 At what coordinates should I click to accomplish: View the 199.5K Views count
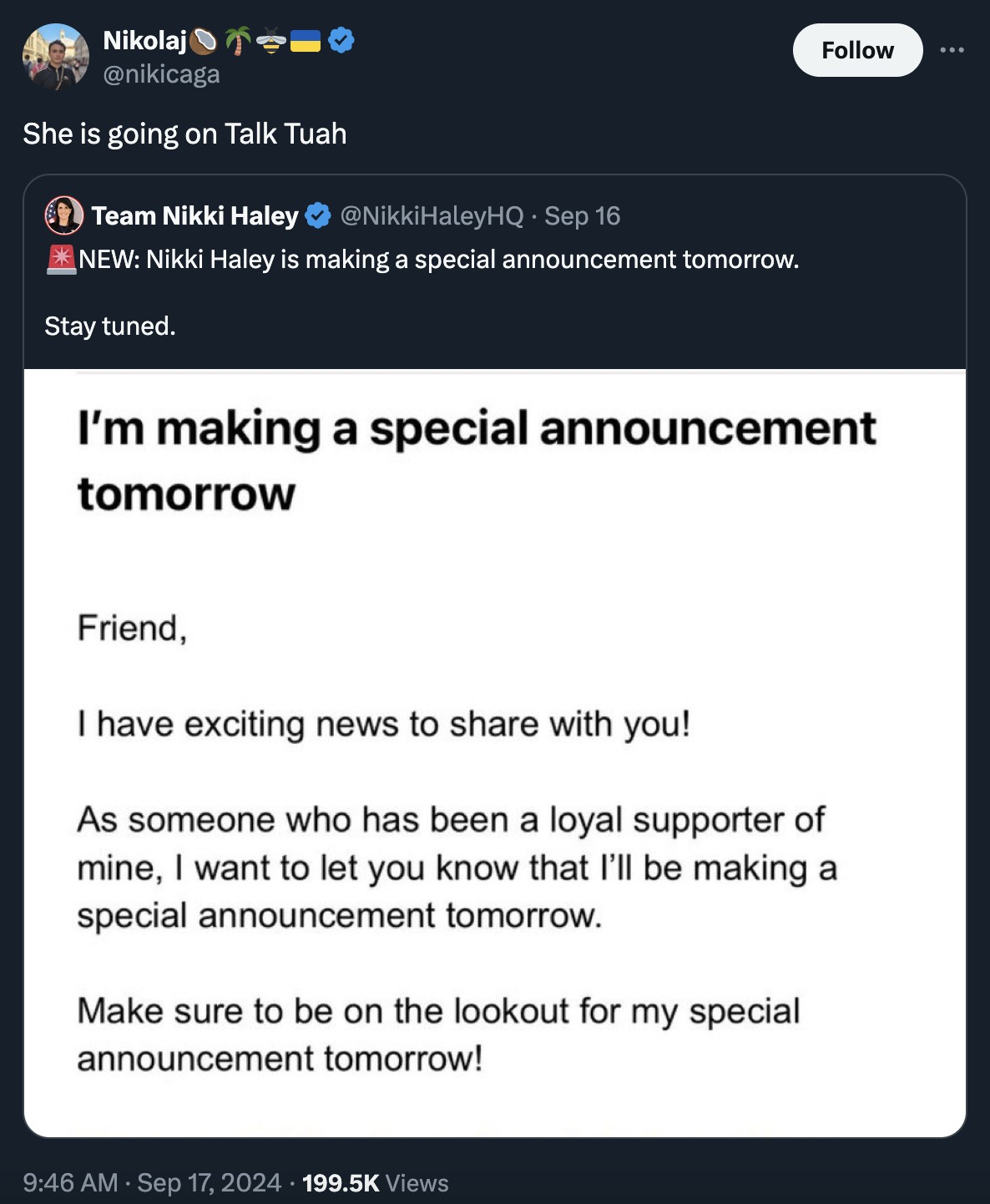coord(375,1182)
